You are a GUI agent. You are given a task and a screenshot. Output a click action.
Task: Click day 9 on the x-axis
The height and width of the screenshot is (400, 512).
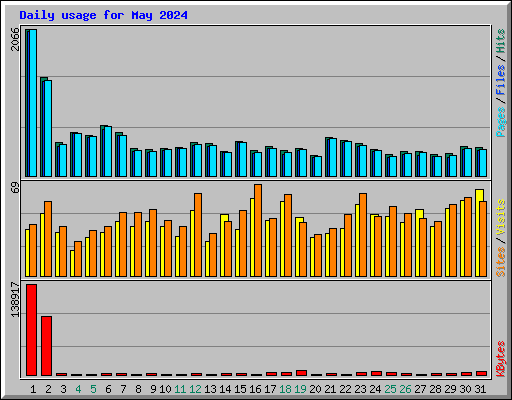point(153,389)
